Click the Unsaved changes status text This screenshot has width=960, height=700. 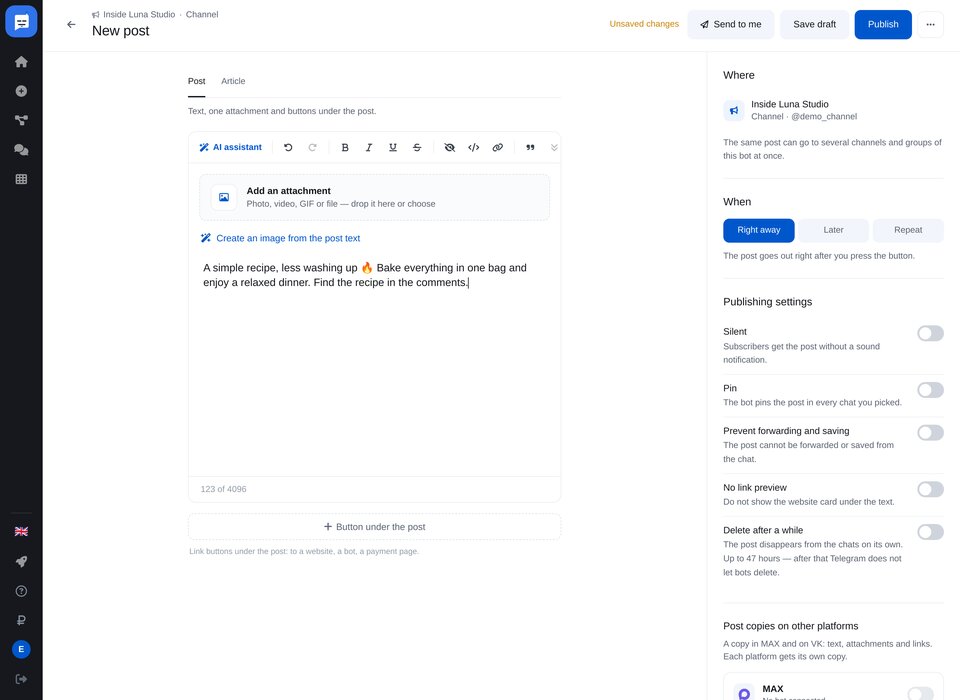(644, 24)
